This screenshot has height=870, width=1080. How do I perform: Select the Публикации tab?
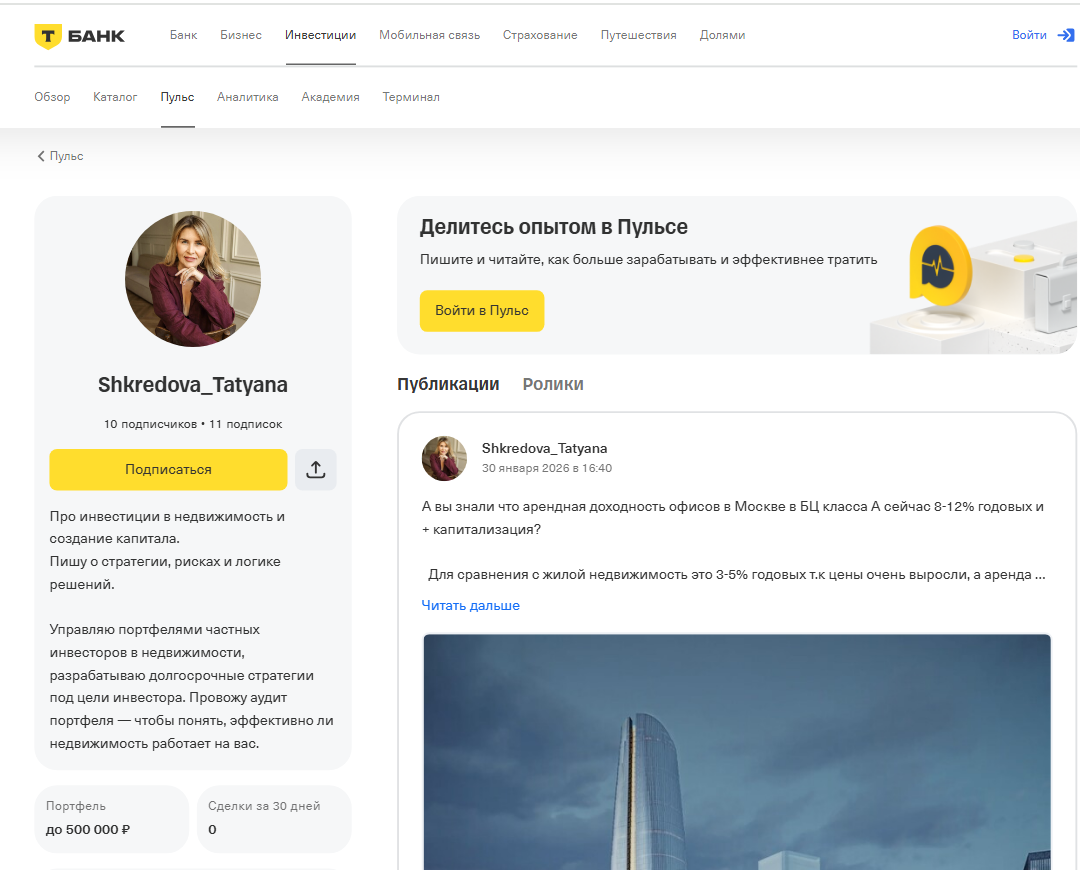[448, 384]
